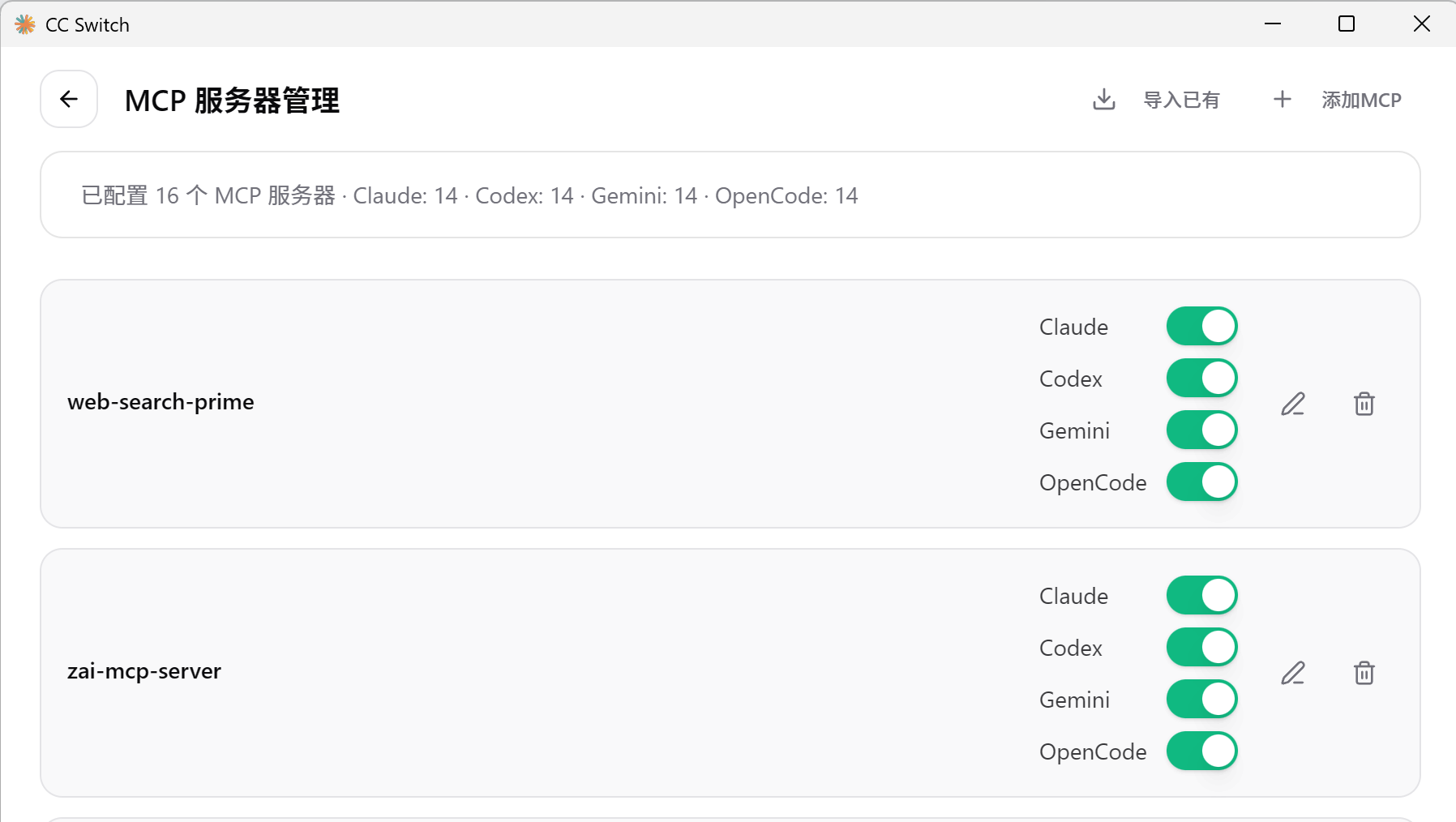Disable Codex for web-search-prime
This screenshot has height=822, width=1456.
(x=1201, y=379)
